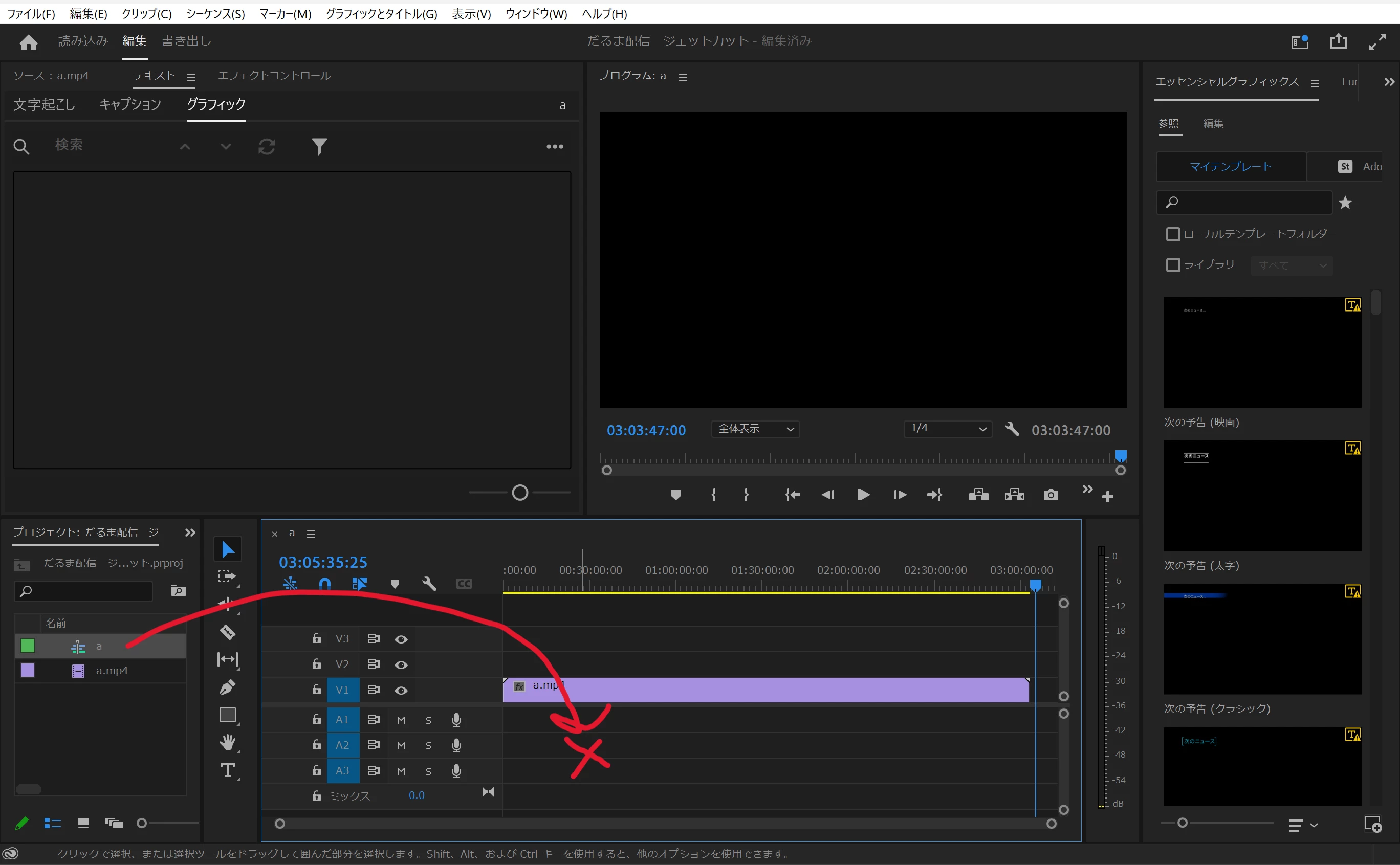1400x865 pixels.
Task: Mute audio track A1
Action: click(x=401, y=720)
